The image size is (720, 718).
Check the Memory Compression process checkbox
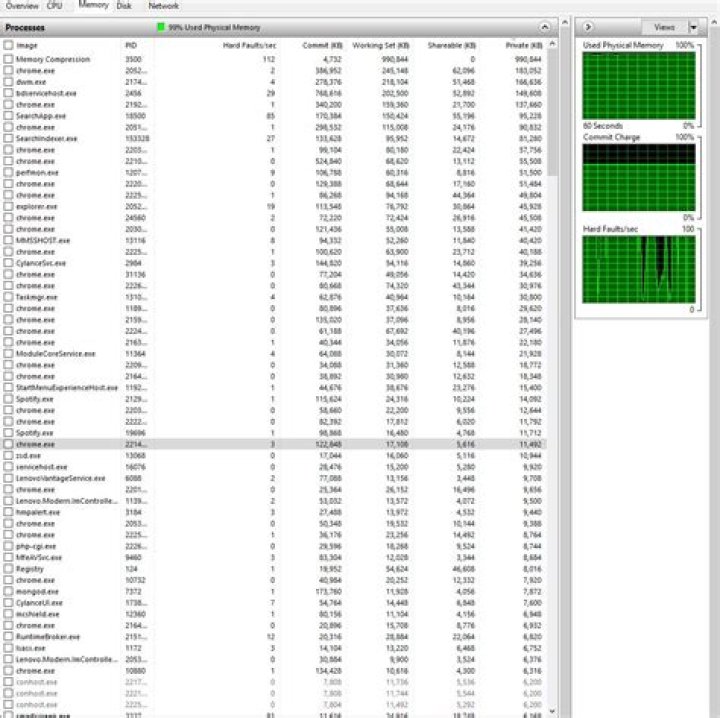[8, 59]
